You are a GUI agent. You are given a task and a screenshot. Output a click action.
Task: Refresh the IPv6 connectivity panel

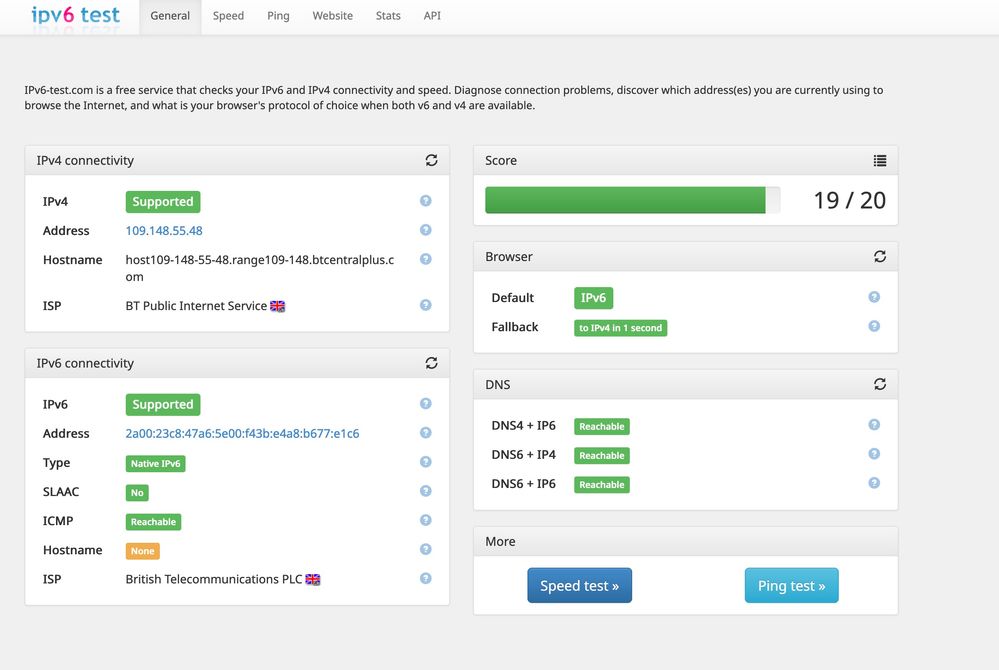tap(431, 363)
